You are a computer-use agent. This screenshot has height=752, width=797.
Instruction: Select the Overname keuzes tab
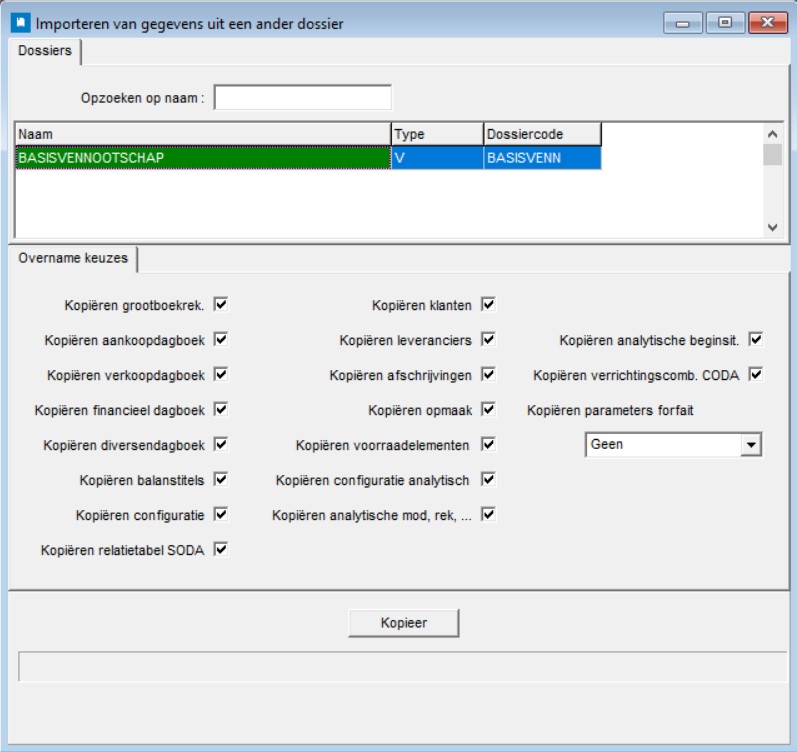point(73,258)
